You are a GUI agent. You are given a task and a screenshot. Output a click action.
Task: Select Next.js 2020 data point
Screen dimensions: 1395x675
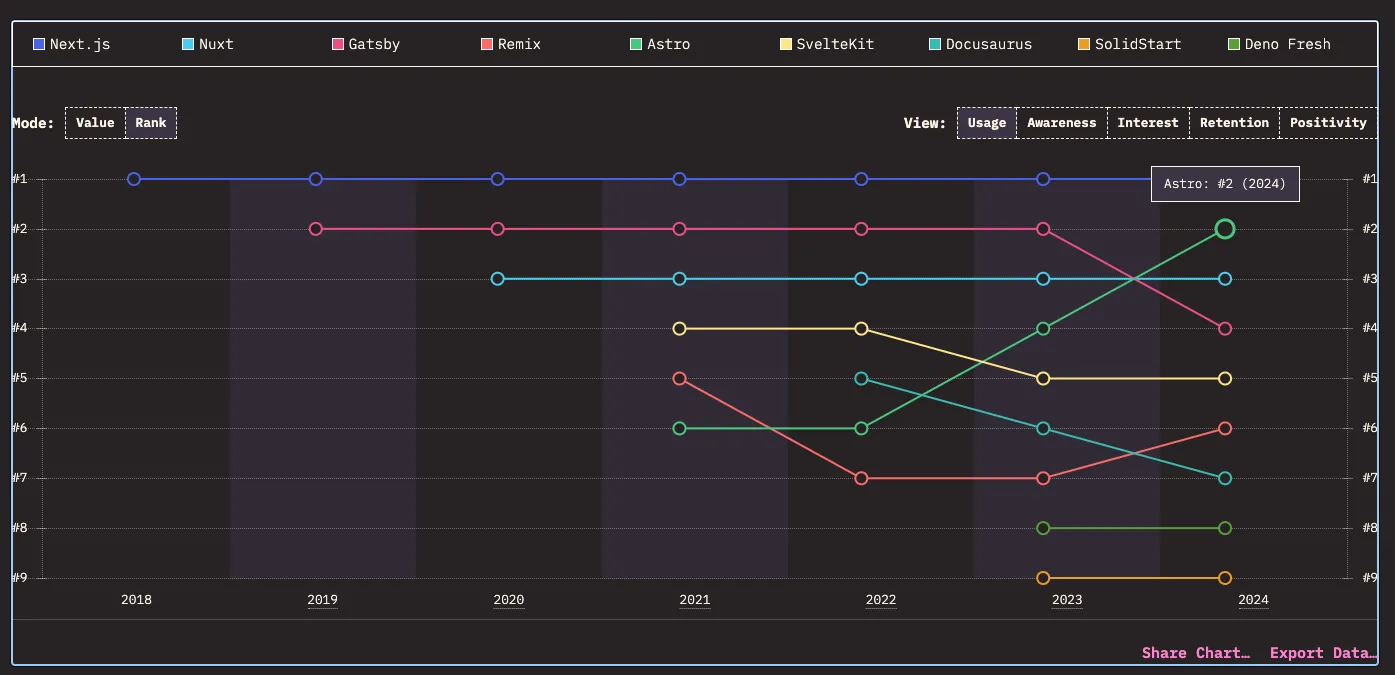click(498, 179)
